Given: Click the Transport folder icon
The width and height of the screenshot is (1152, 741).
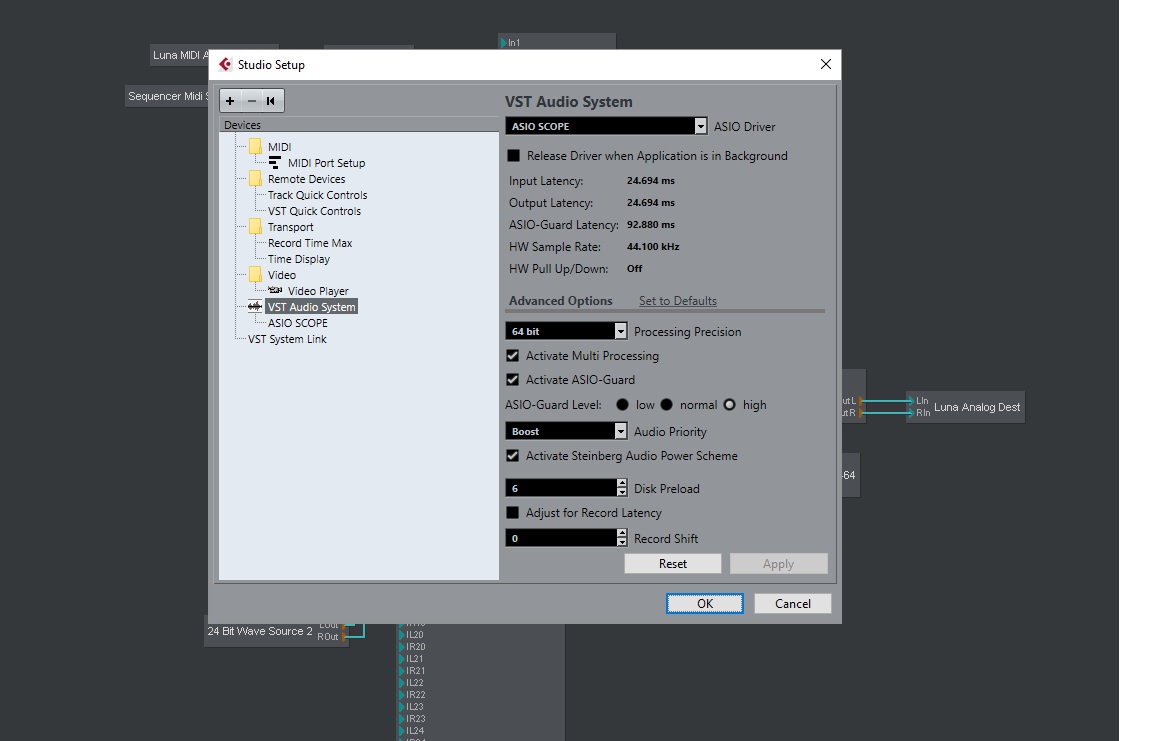Looking at the screenshot, I should point(256,227).
